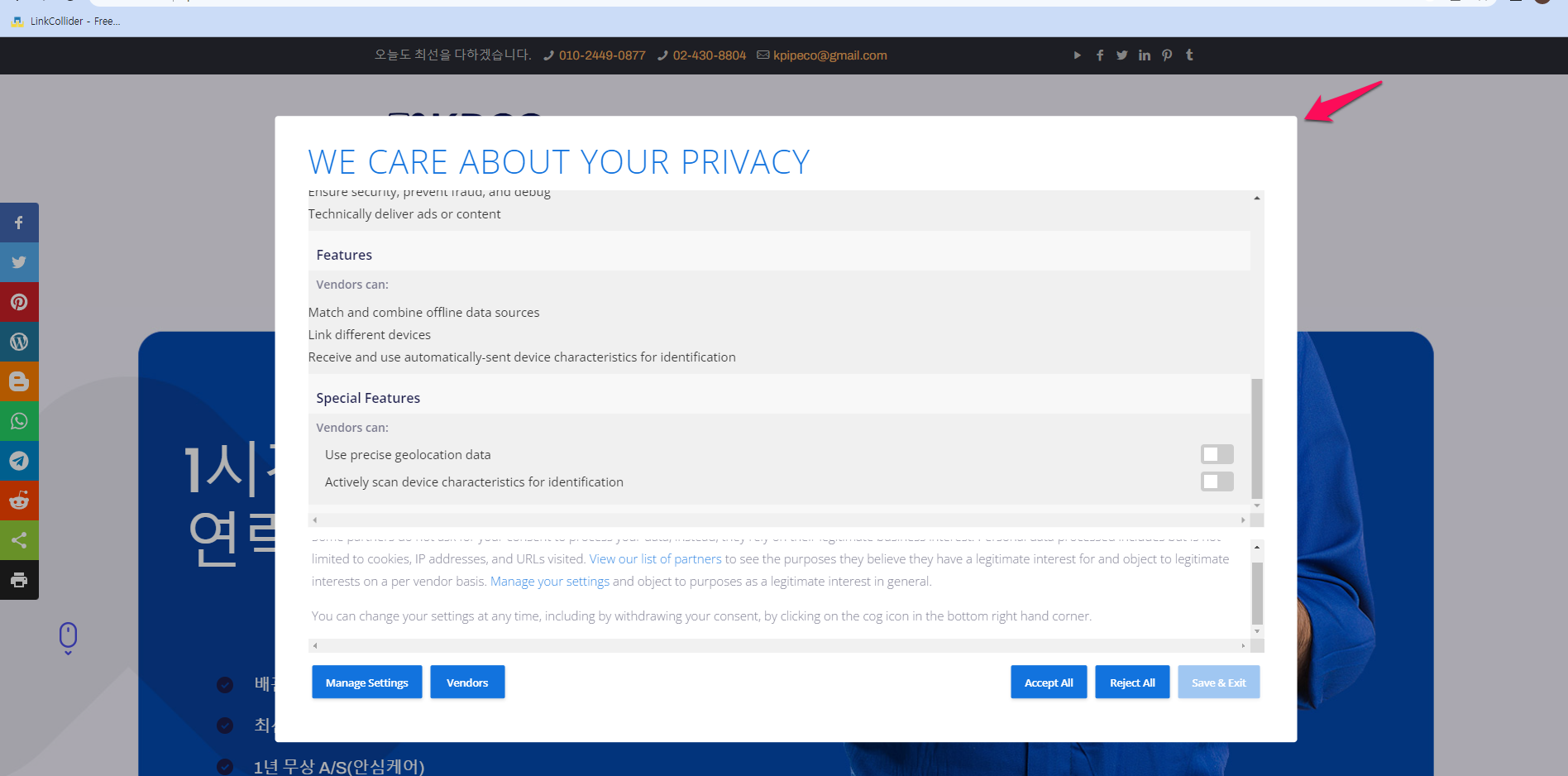This screenshot has width=1568, height=776.
Task: Share to Blogger using the sidebar icon
Action: pos(19,381)
